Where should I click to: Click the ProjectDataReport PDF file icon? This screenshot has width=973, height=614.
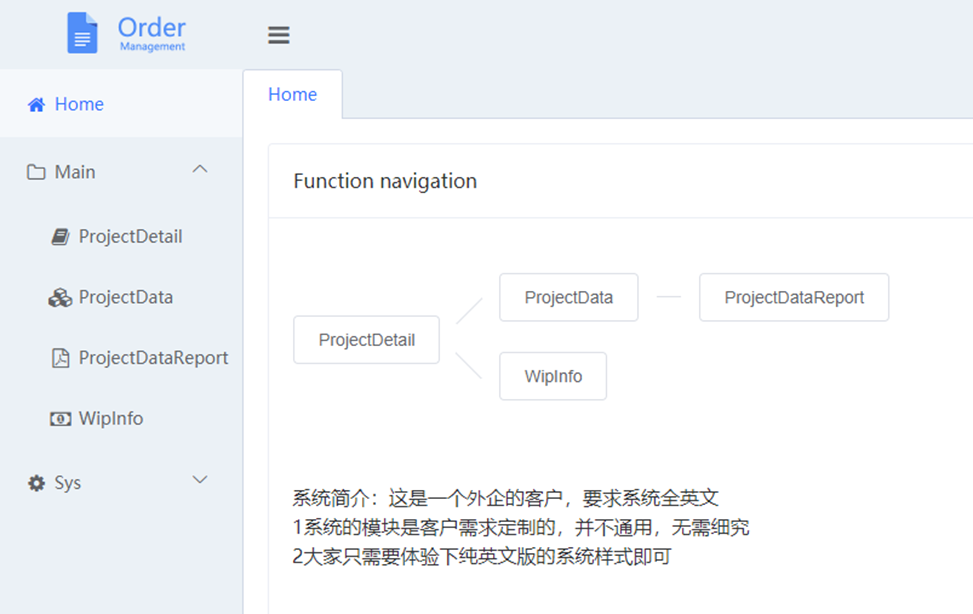60,358
